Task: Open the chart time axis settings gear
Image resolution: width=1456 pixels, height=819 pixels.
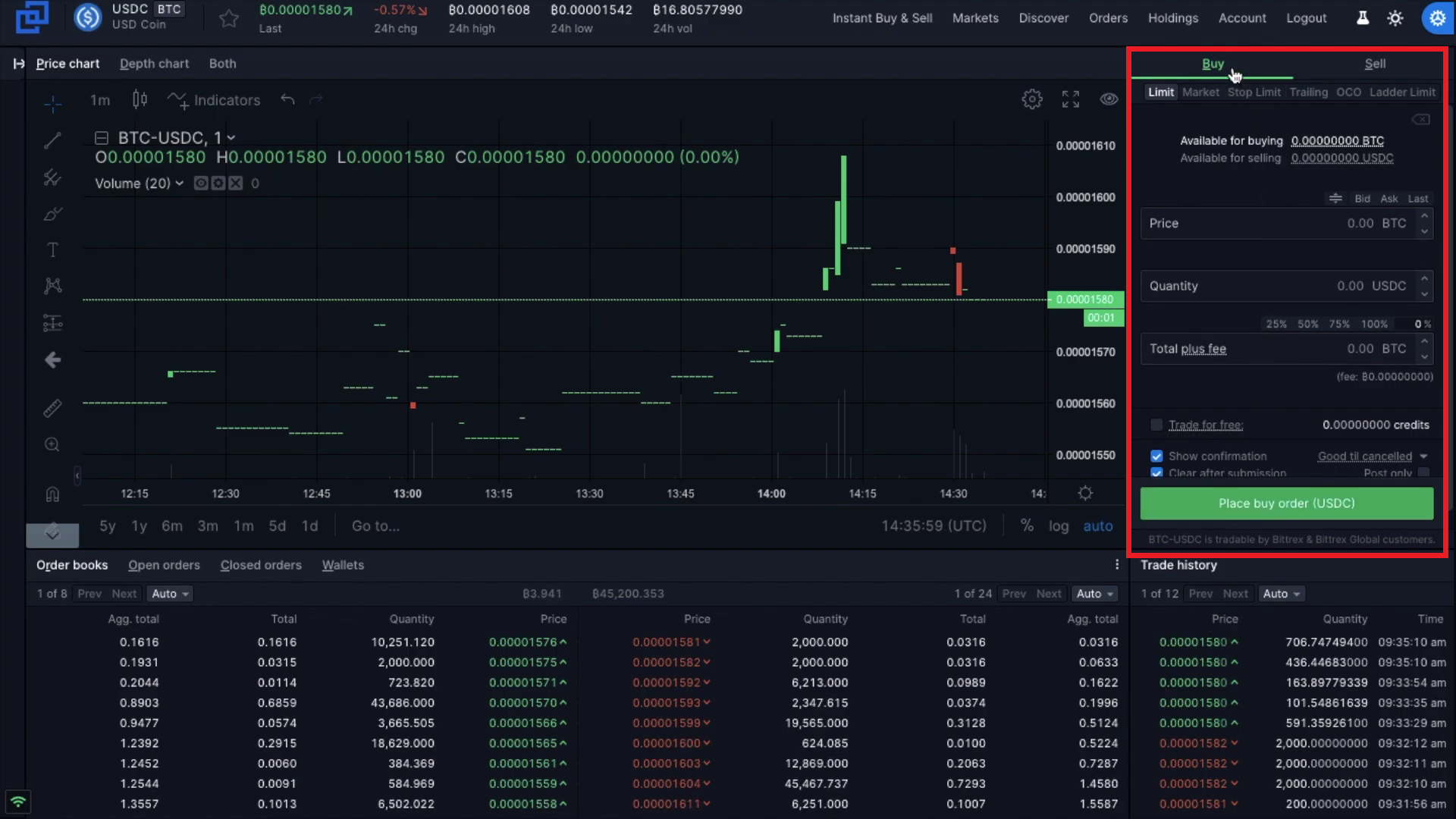Action: coord(1086,493)
